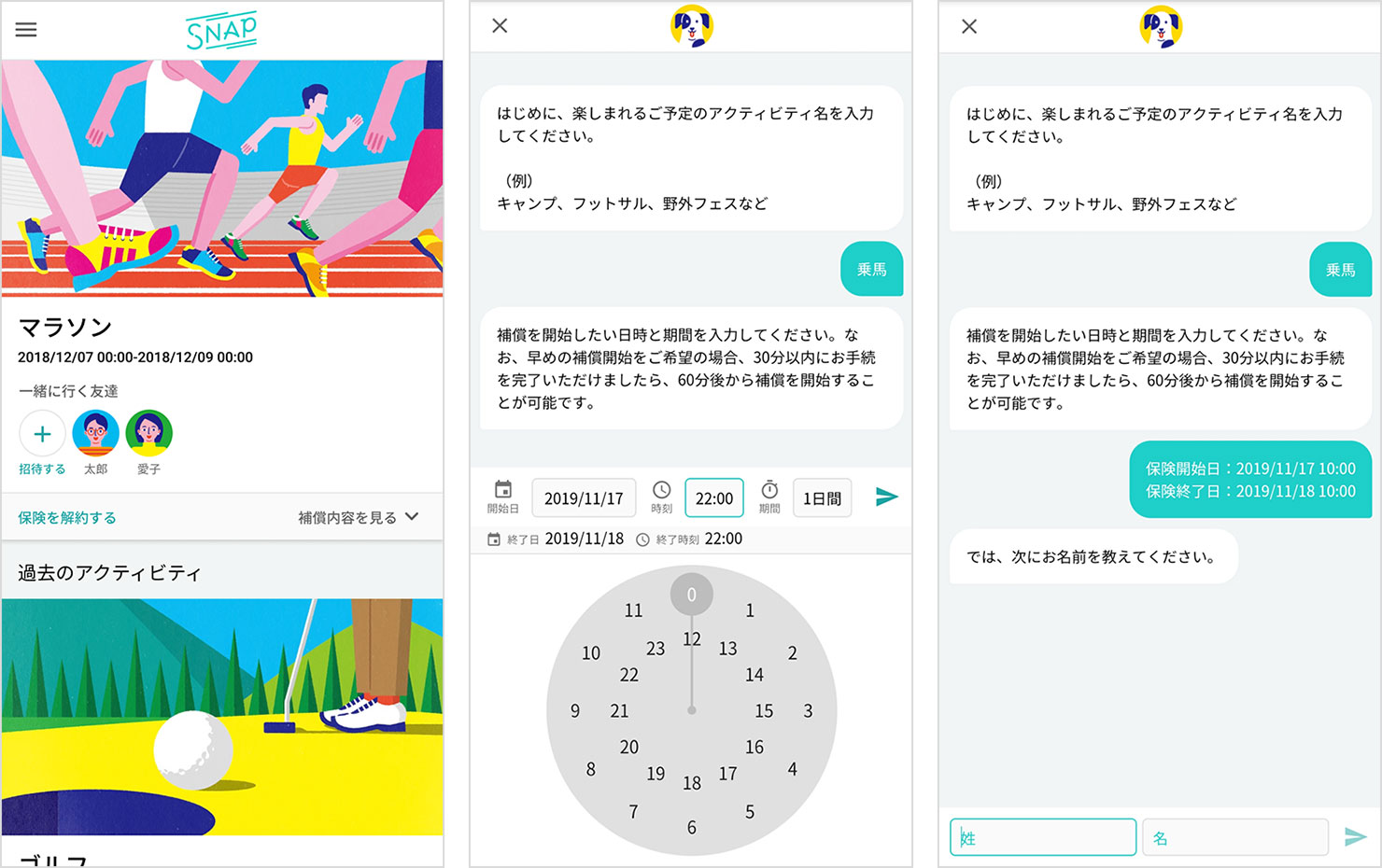
Task: Open the hamburger menu on the SNAP screen
Action: [26, 30]
